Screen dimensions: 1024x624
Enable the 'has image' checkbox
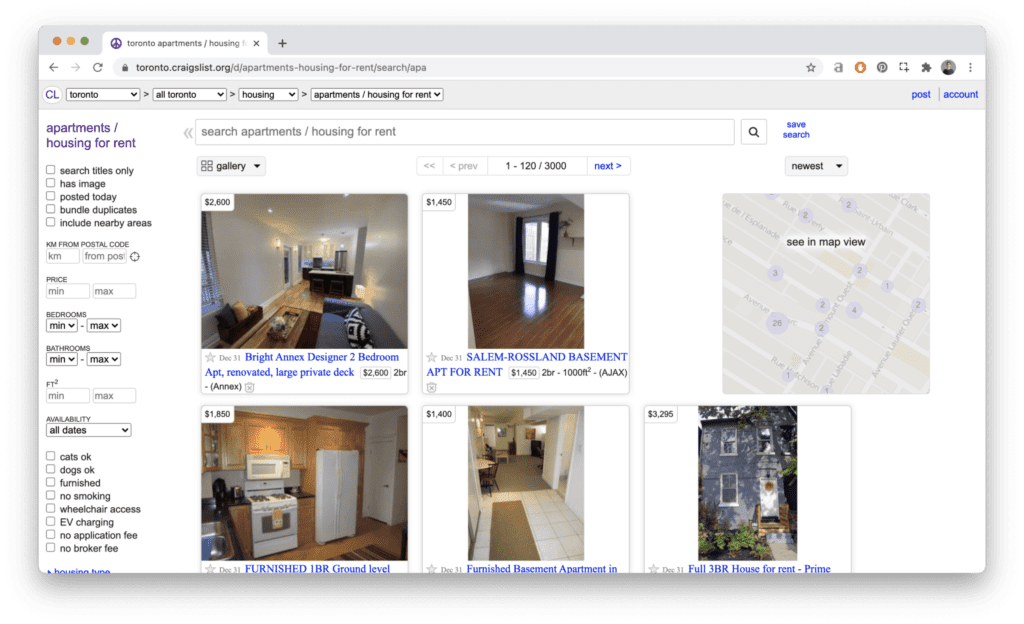coord(51,184)
